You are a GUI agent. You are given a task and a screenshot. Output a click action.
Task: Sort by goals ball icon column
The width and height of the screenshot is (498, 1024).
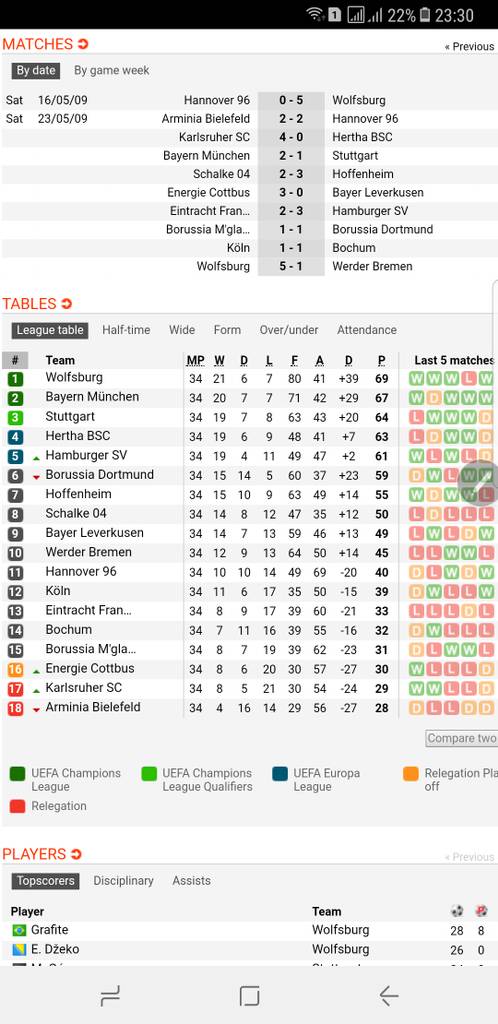(x=457, y=911)
